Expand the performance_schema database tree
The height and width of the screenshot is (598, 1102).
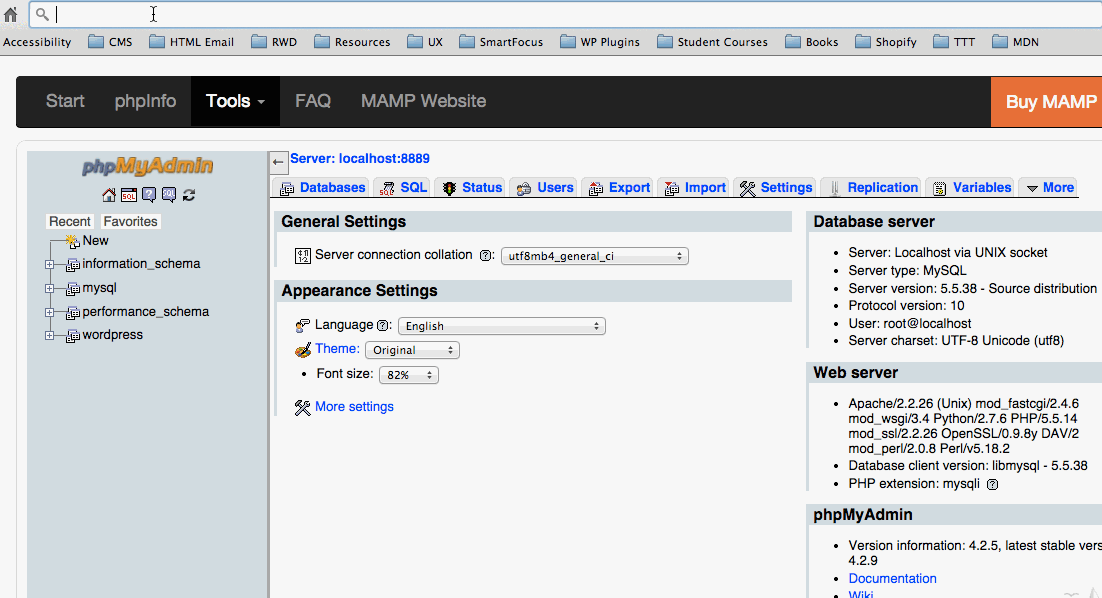pyautogui.click(x=49, y=313)
